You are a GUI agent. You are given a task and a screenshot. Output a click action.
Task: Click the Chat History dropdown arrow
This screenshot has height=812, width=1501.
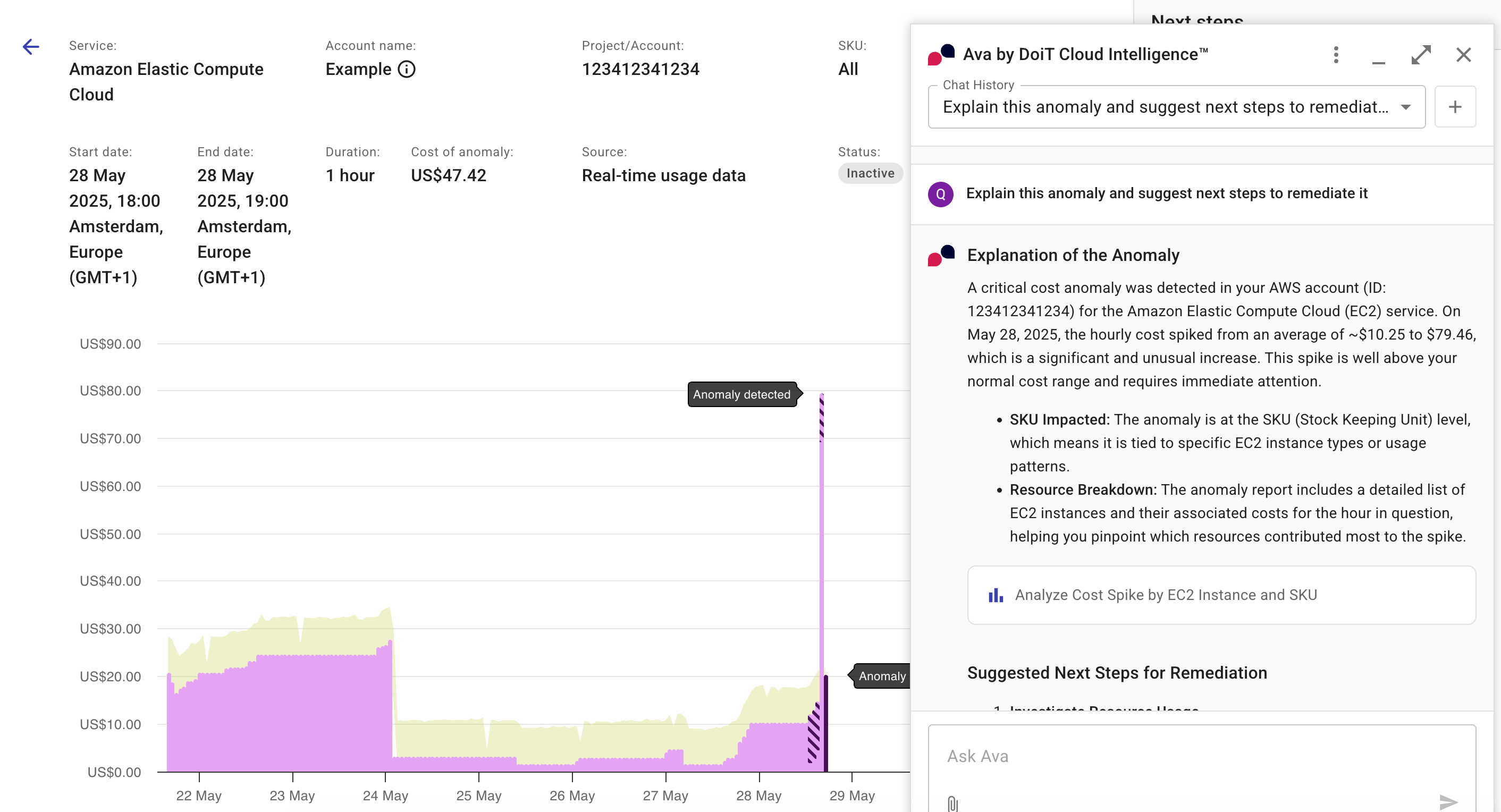click(1405, 107)
